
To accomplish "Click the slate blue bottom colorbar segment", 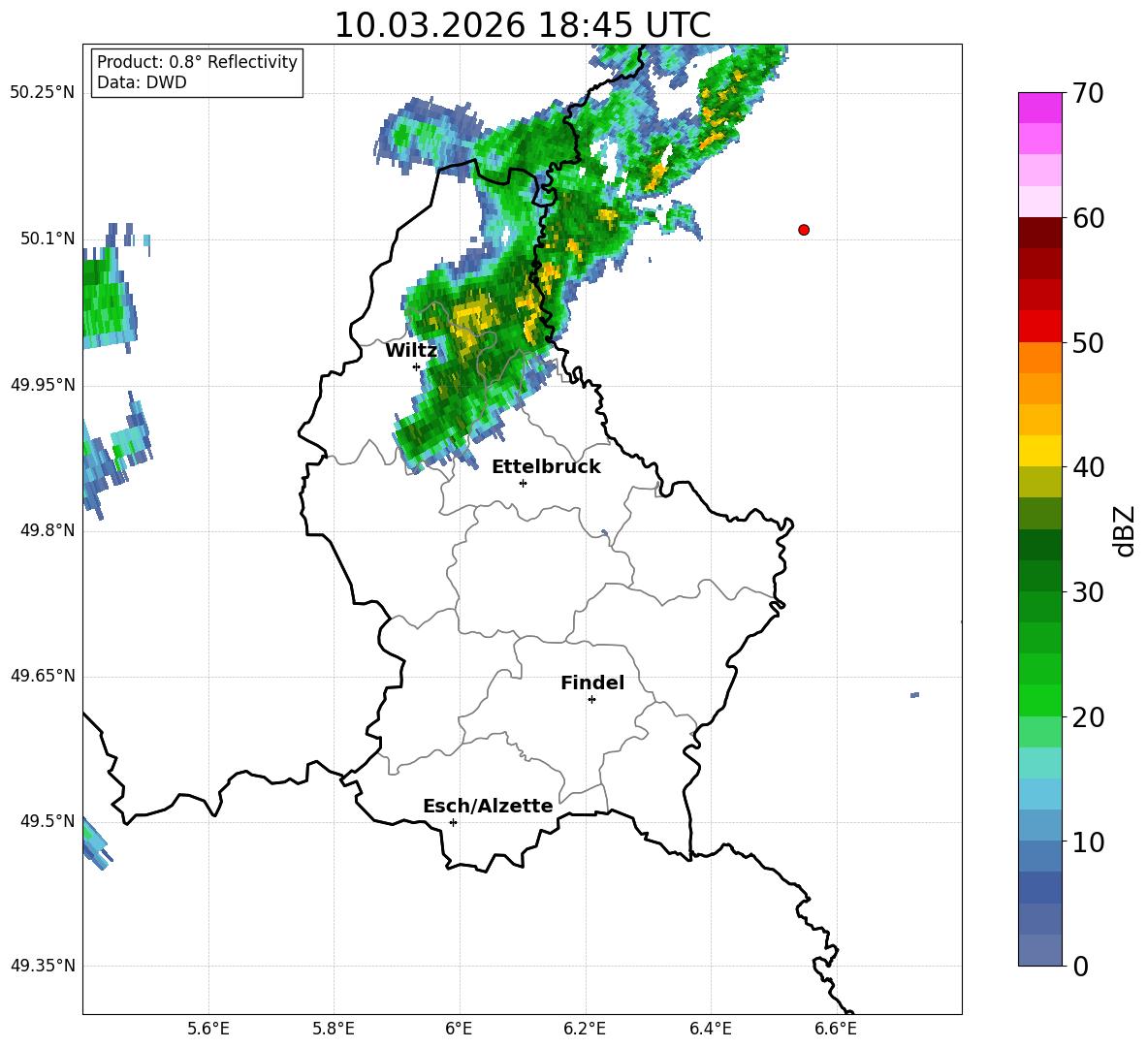I will tap(1040, 950).
